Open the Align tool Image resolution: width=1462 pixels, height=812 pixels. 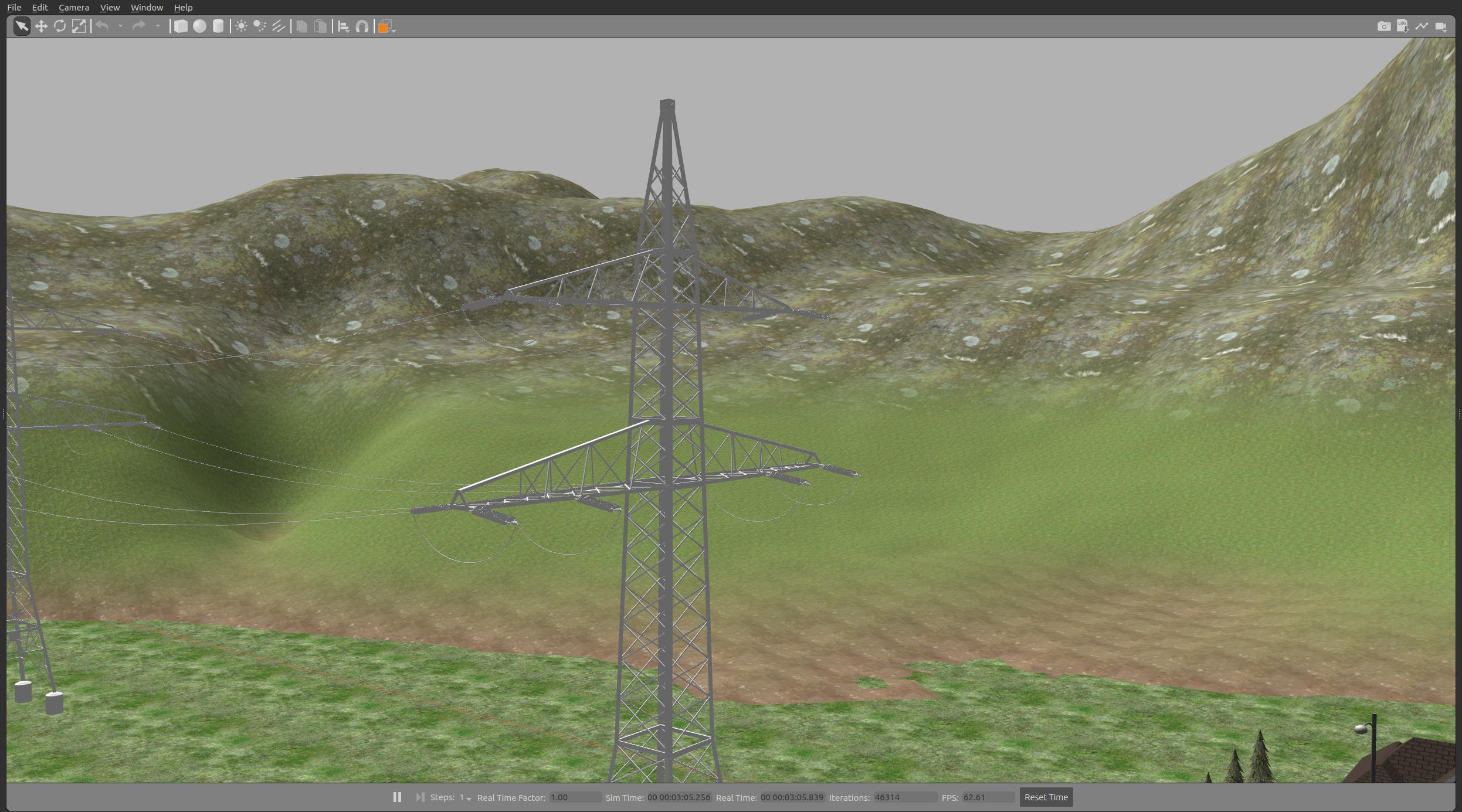[344, 26]
